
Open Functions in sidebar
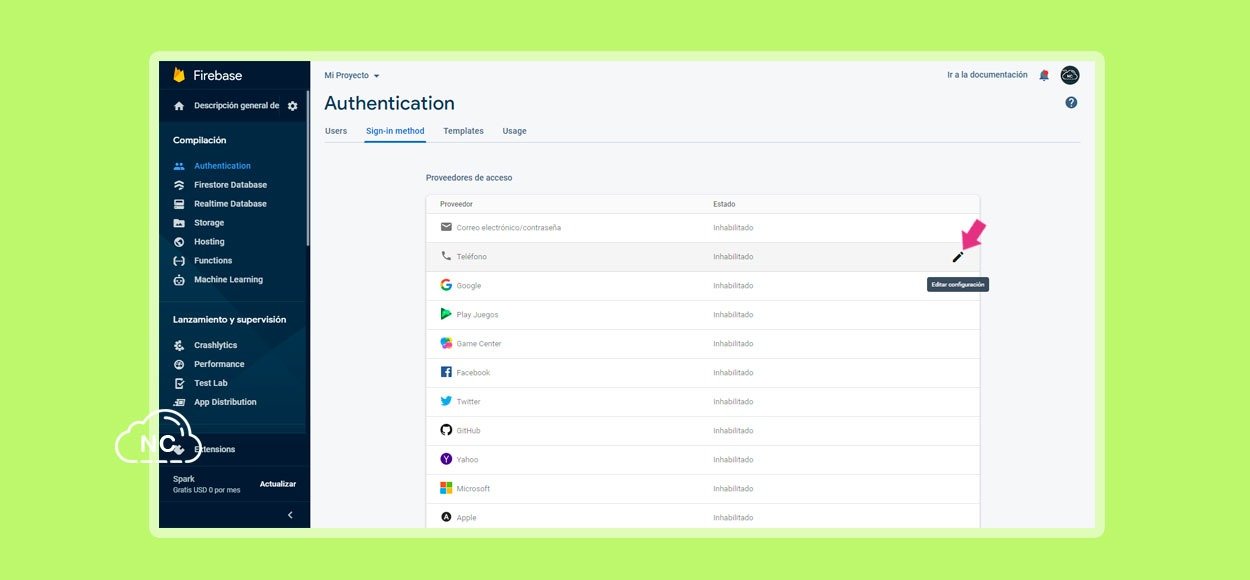(213, 261)
